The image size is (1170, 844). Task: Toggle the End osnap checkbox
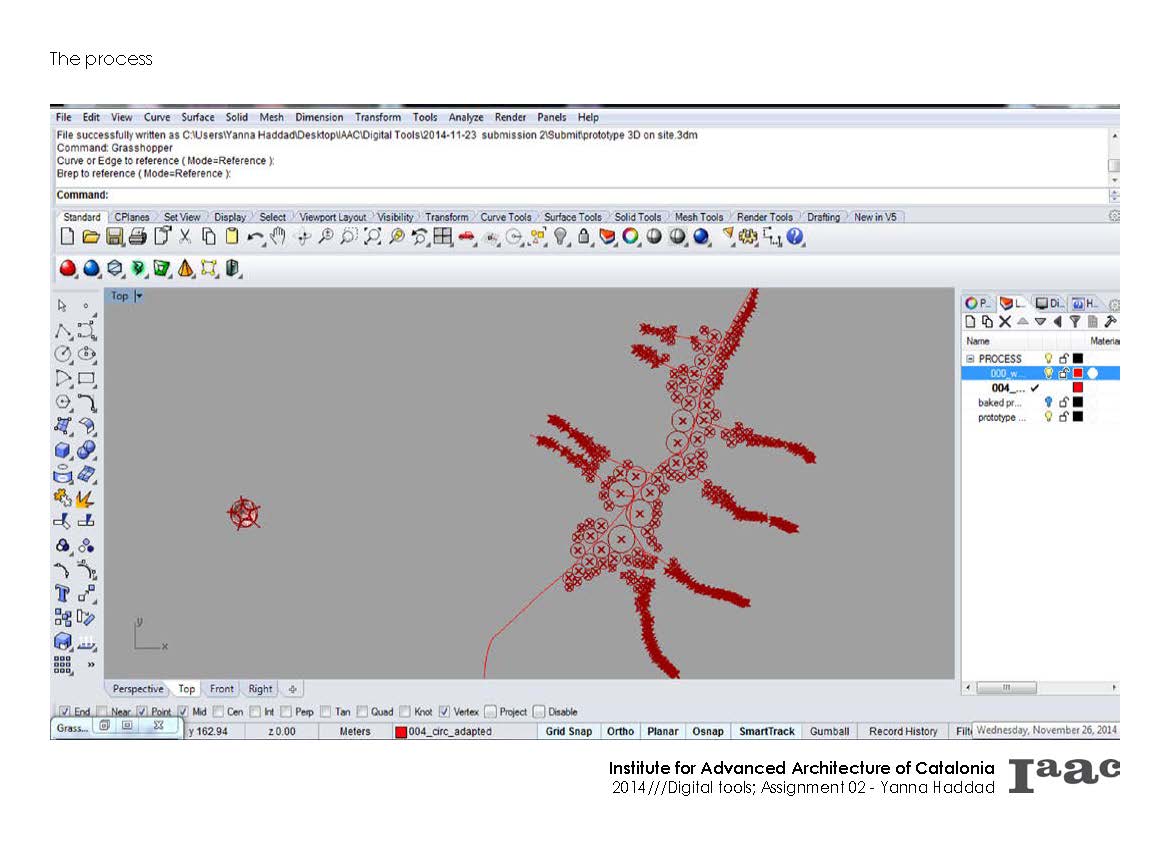point(65,712)
